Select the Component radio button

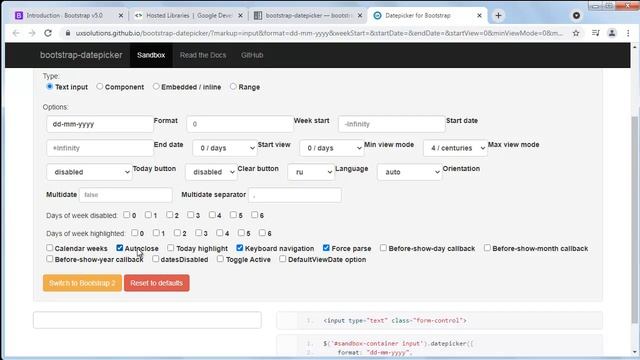100,87
